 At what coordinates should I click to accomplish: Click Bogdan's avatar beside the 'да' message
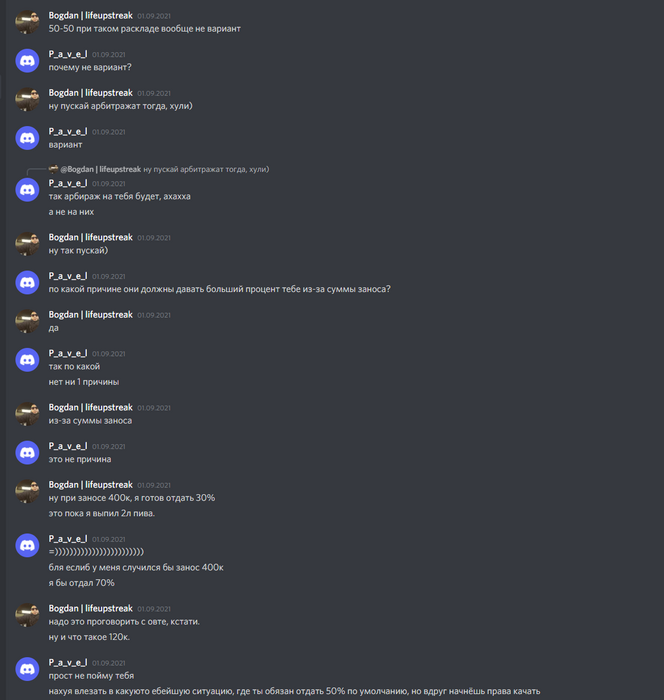27,321
